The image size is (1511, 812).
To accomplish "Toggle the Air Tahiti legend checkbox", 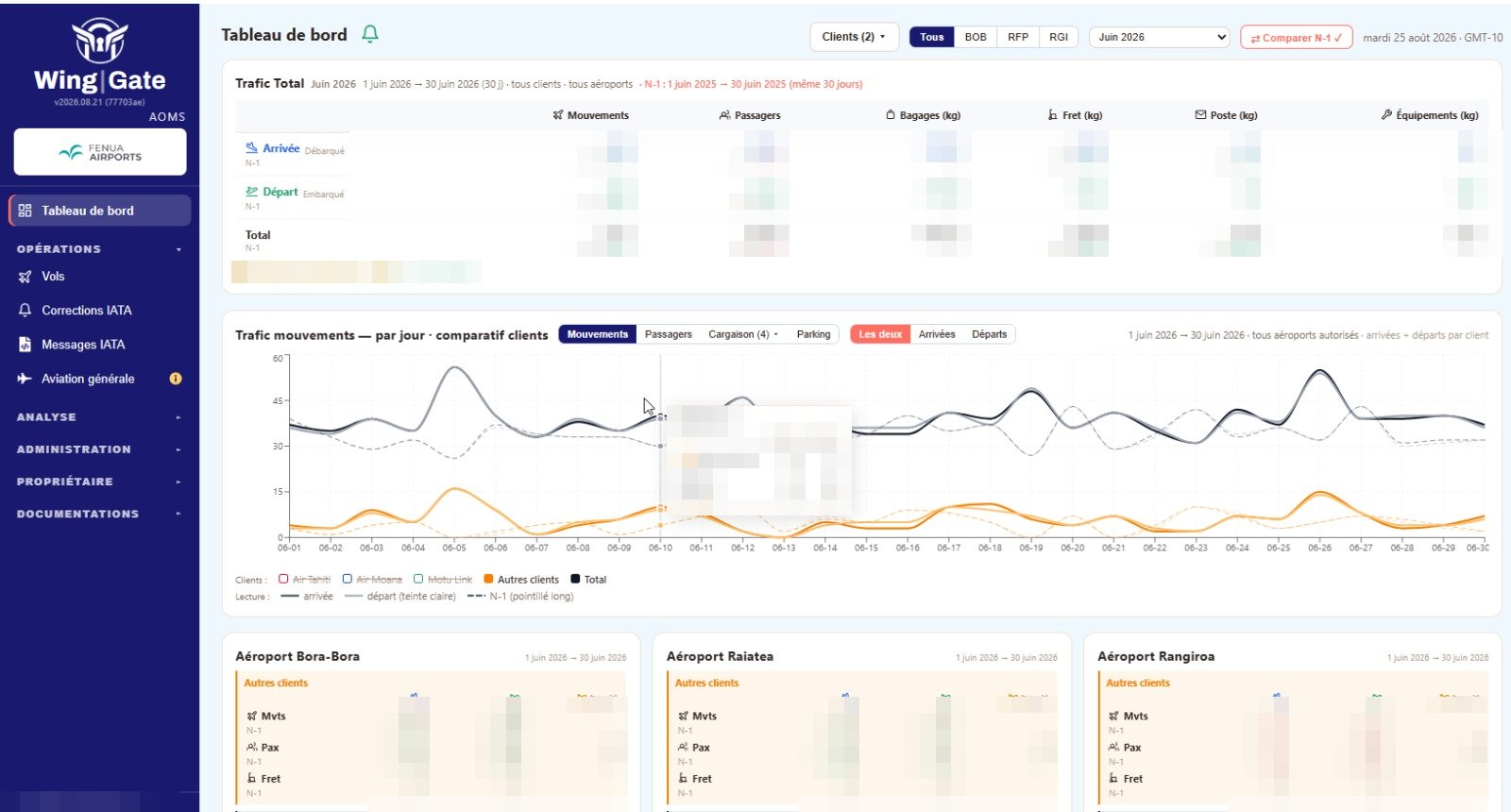I will (x=283, y=579).
